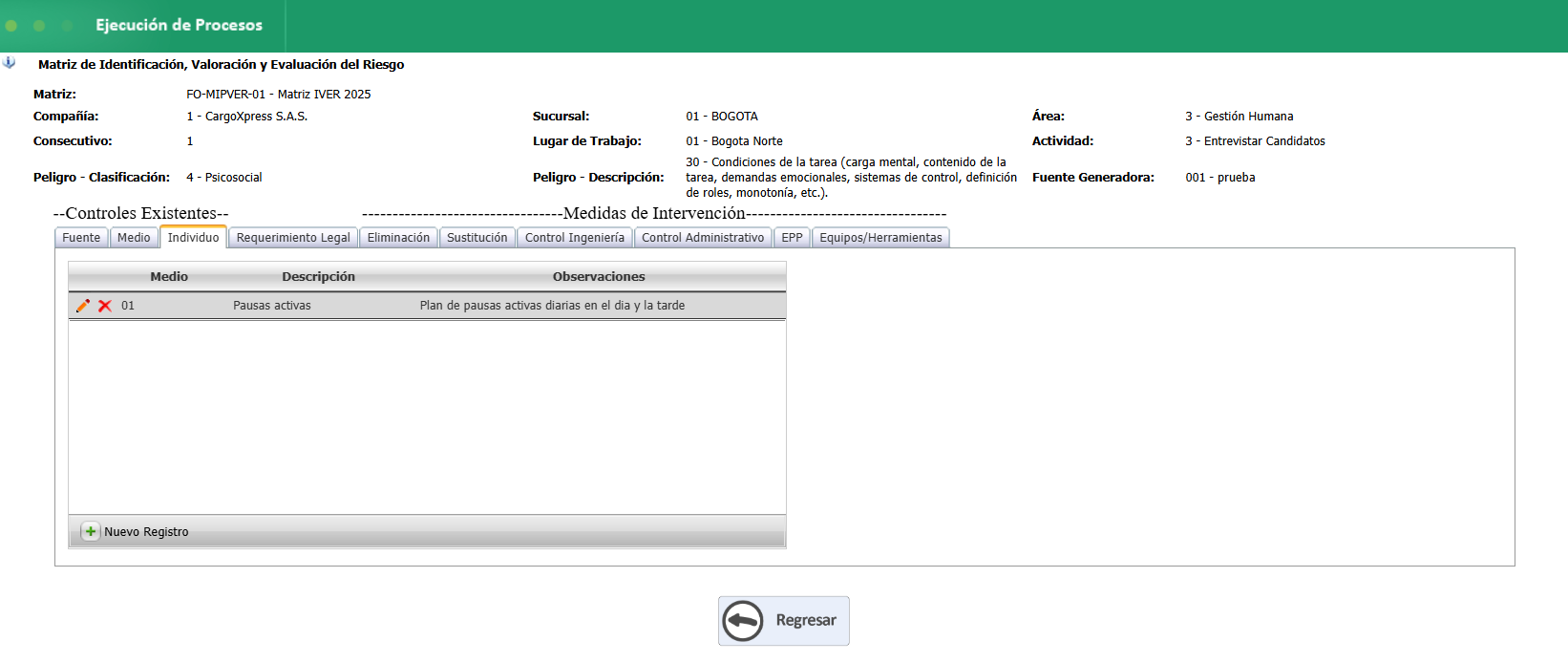Viewport: 1568px width, 663px height.
Task: Click the '--Controles Existentes--' heading
Action: [x=140, y=213]
